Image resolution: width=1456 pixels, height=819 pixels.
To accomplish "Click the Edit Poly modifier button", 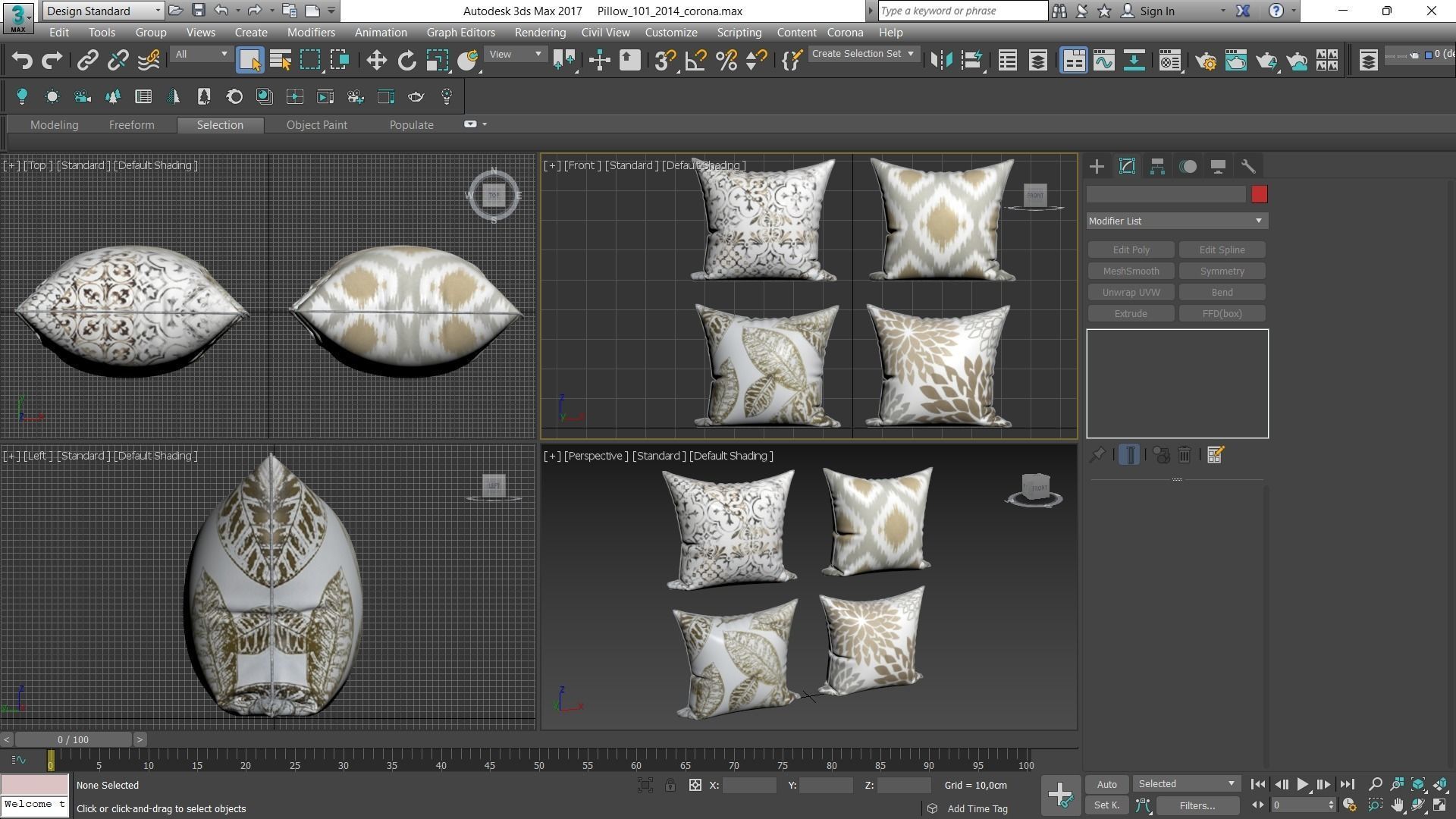I will tap(1131, 249).
